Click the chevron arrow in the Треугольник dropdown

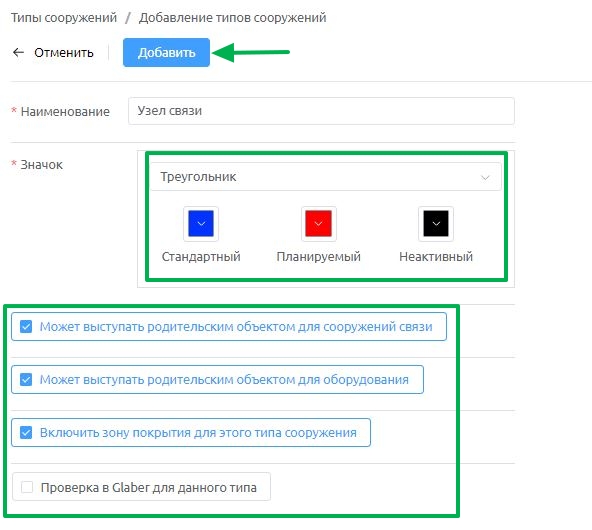(x=485, y=177)
